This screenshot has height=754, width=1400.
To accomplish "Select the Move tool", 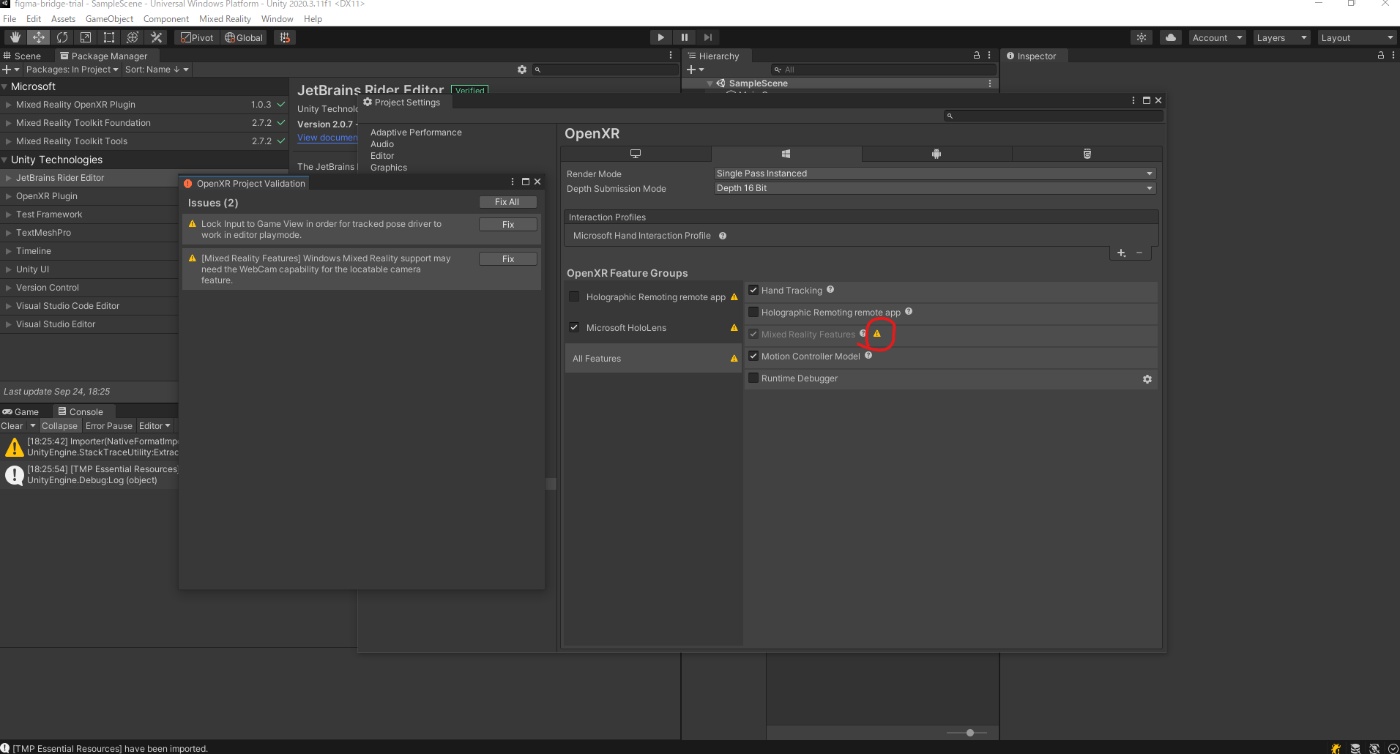I will point(39,37).
